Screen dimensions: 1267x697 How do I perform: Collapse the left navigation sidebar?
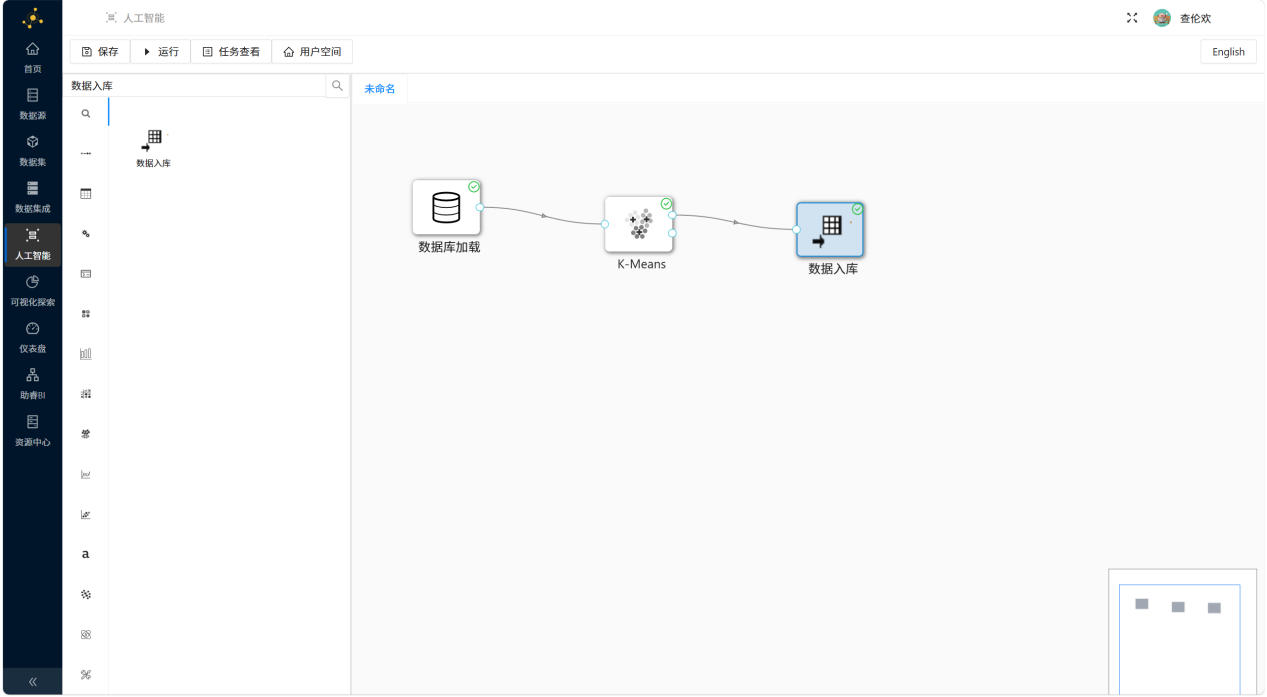[32, 681]
